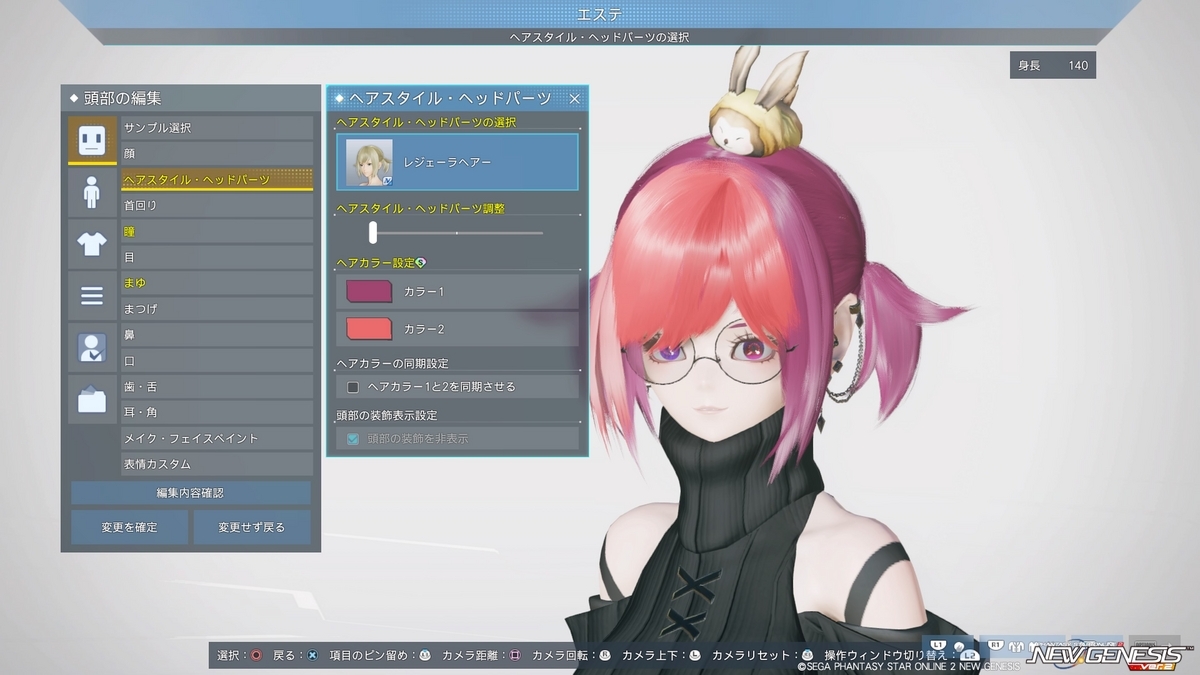Open the レジェーラヘアー hairstyle selection
The width and height of the screenshot is (1200, 675).
(457, 162)
